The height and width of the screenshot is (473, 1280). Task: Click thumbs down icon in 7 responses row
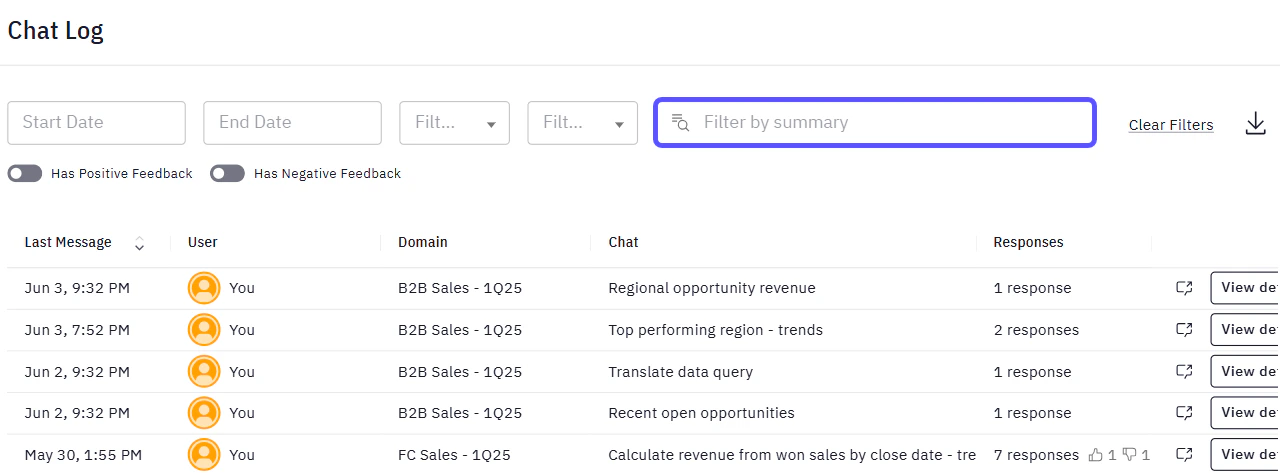tap(1130, 455)
